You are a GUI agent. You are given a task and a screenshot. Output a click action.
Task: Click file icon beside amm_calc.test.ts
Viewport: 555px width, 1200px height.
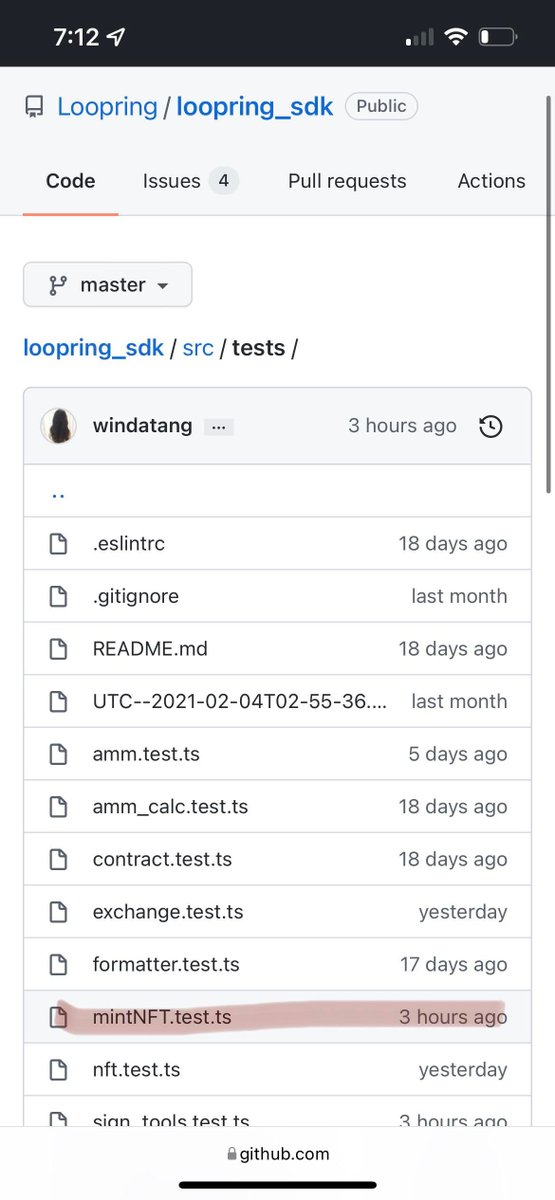point(59,806)
